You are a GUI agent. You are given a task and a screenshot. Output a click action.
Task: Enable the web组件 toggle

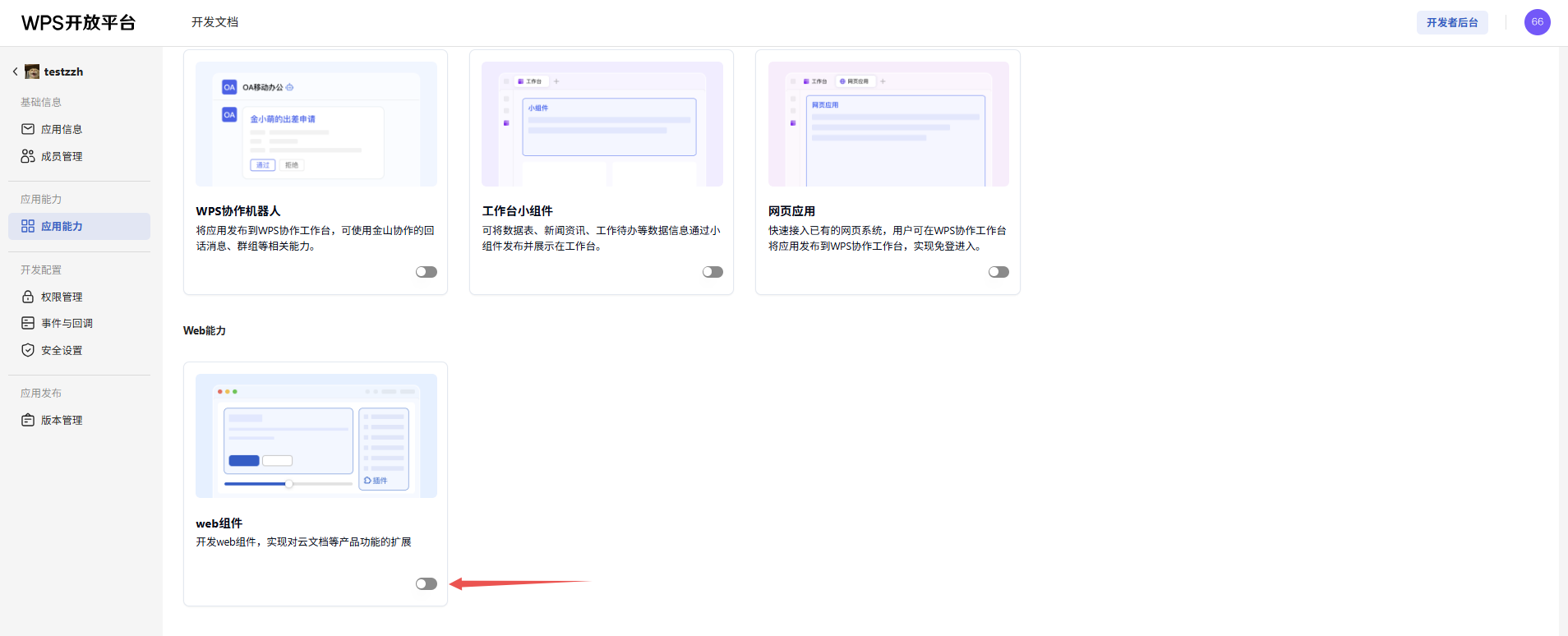coord(427,583)
